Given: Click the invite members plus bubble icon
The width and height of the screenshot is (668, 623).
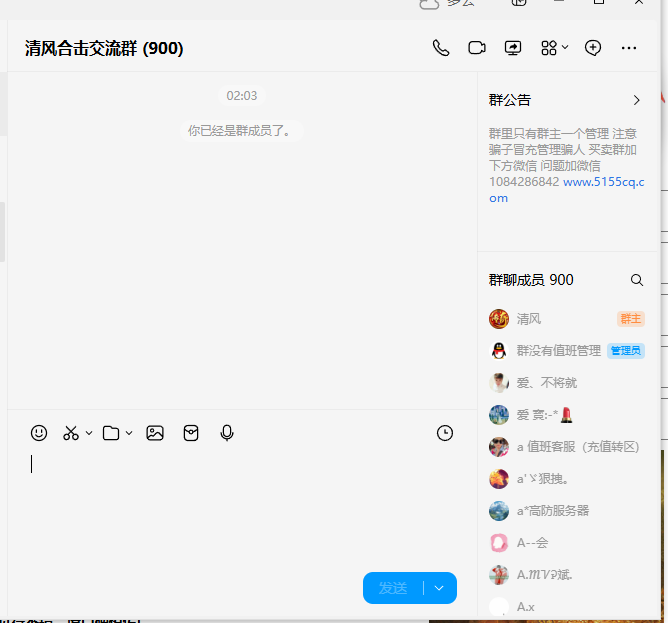Looking at the screenshot, I should [593, 48].
